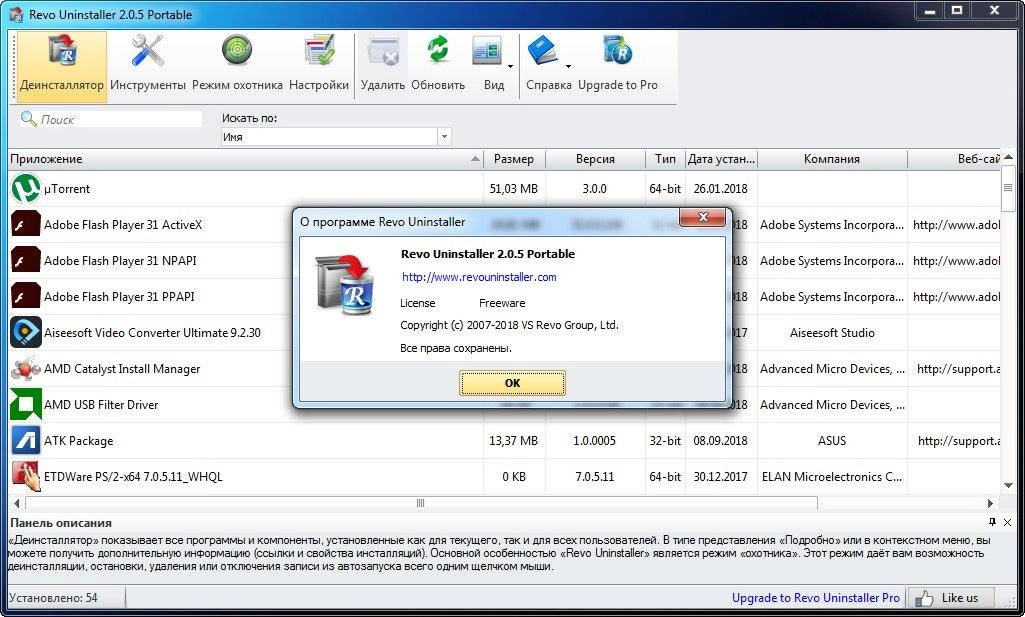
Task: Click the Revo logo in About dialog
Action: (344, 286)
